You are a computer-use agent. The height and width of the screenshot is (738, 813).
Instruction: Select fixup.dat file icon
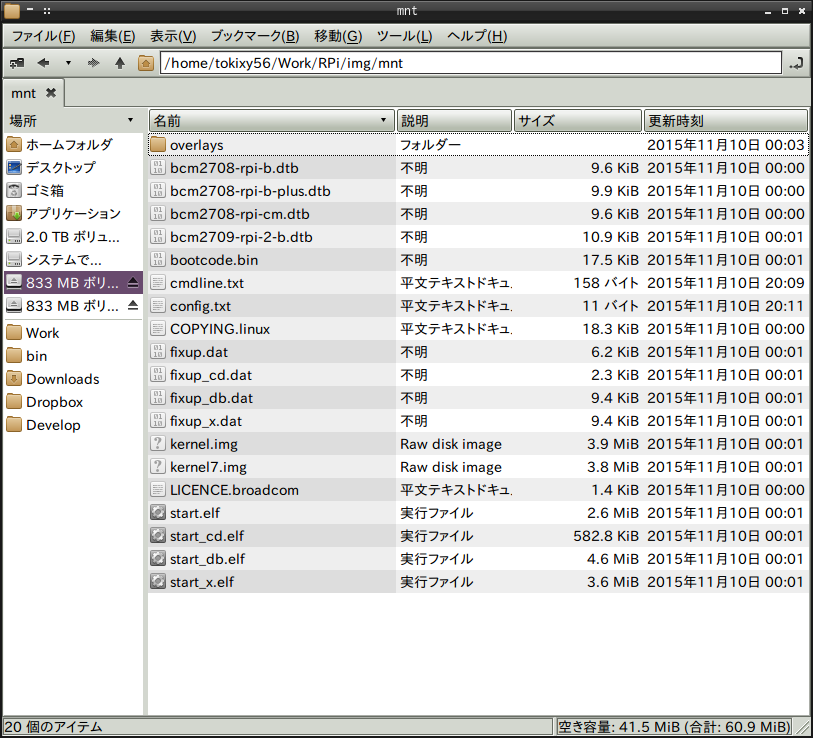pos(158,352)
